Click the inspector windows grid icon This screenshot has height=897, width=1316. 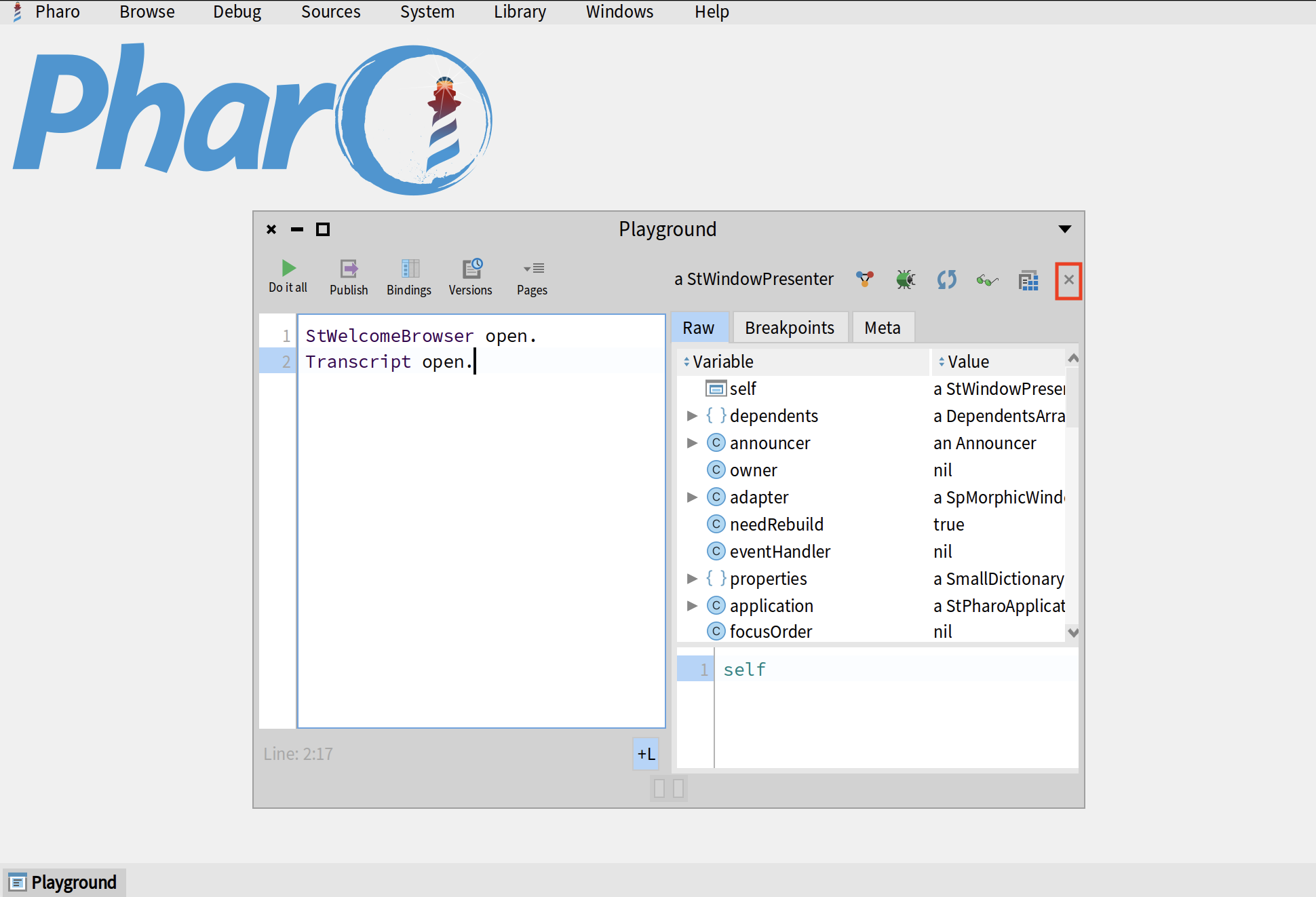click(x=1028, y=280)
